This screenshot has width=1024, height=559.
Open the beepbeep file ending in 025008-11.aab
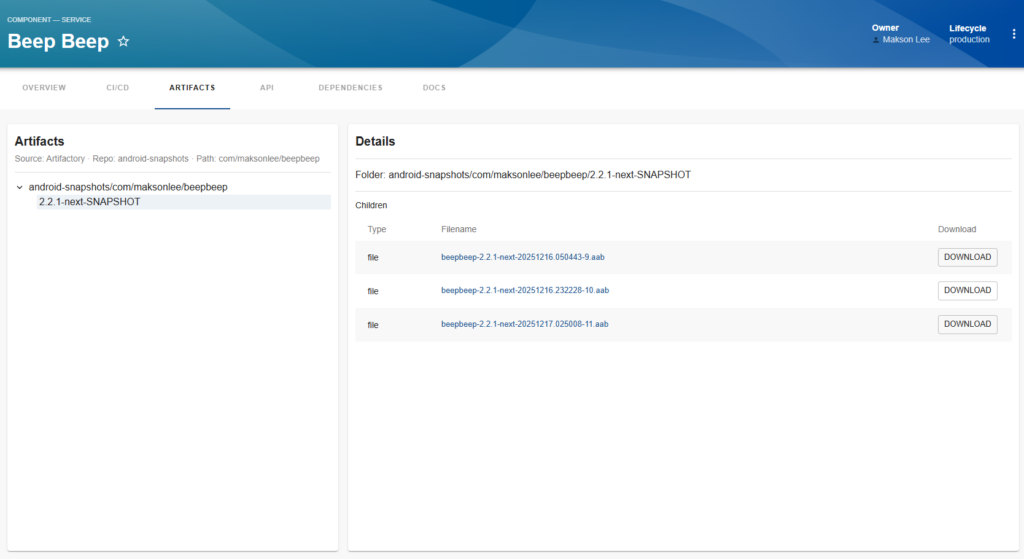pyautogui.click(x=524, y=324)
